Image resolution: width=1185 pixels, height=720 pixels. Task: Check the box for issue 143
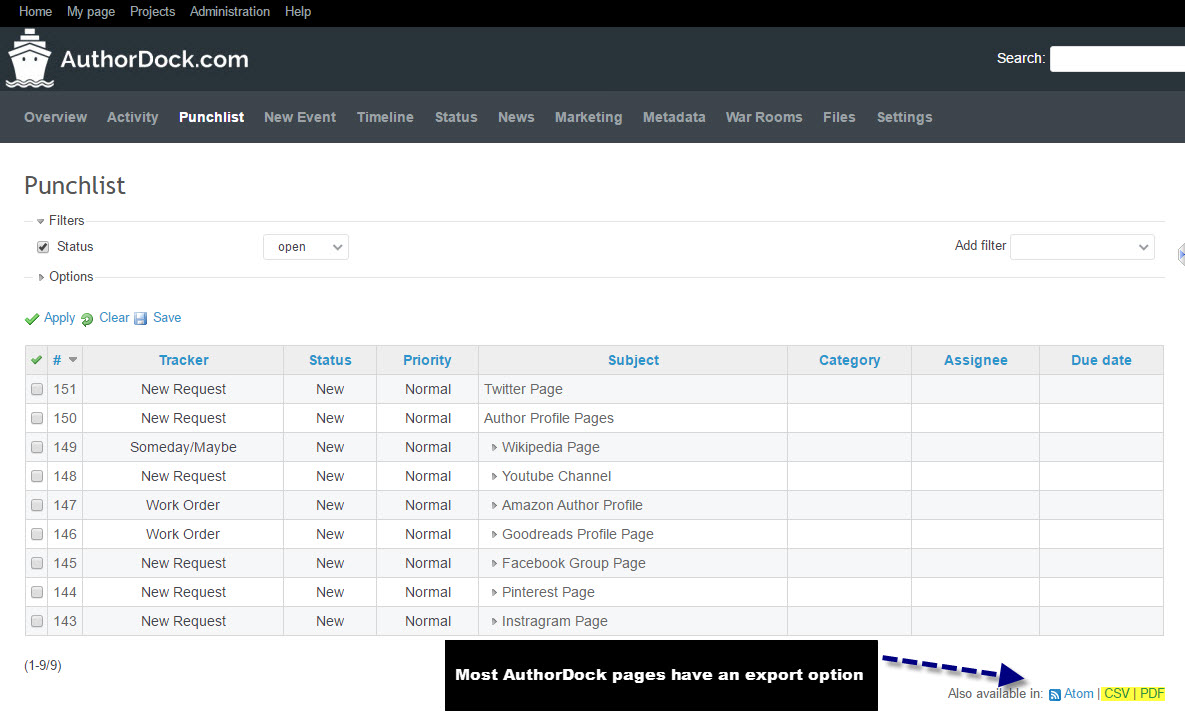pyautogui.click(x=36, y=621)
